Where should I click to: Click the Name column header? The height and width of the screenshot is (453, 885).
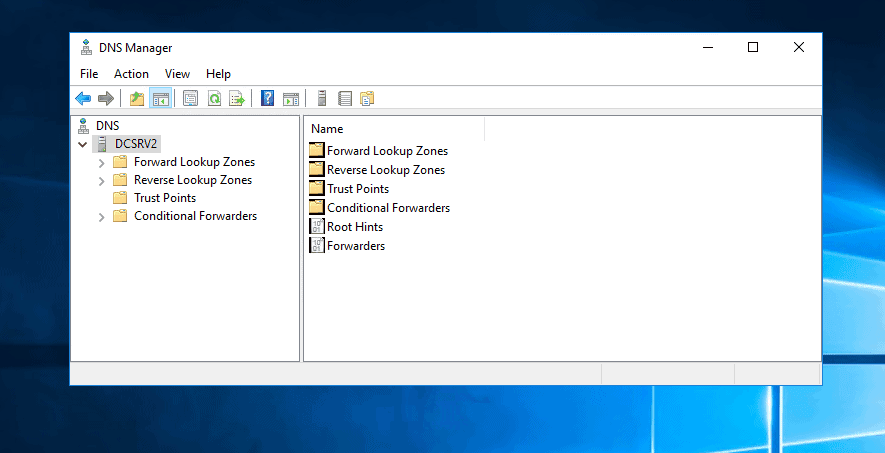click(x=395, y=129)
